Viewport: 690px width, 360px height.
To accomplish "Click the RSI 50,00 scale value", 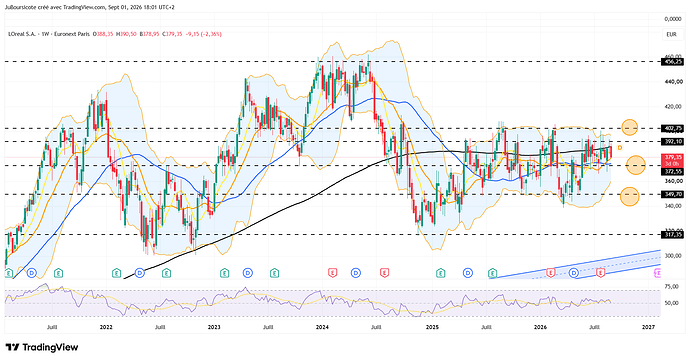I will 672,303.
